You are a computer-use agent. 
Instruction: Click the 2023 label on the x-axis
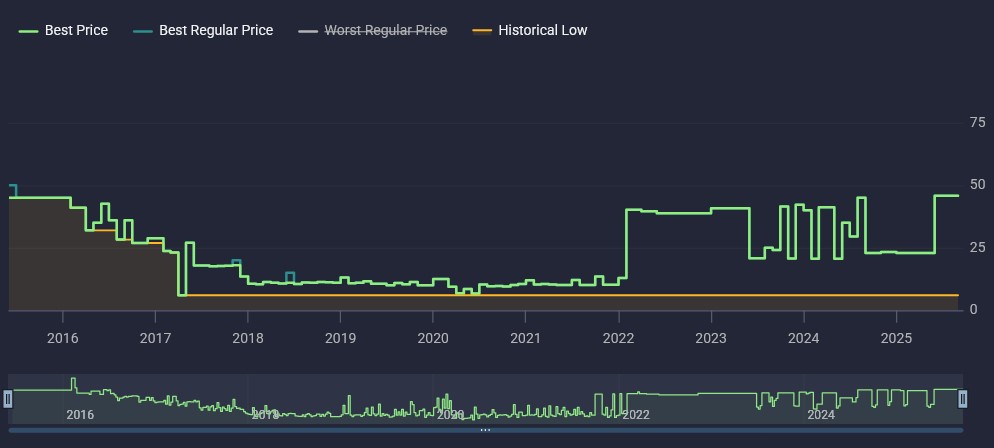coord(711,338)
